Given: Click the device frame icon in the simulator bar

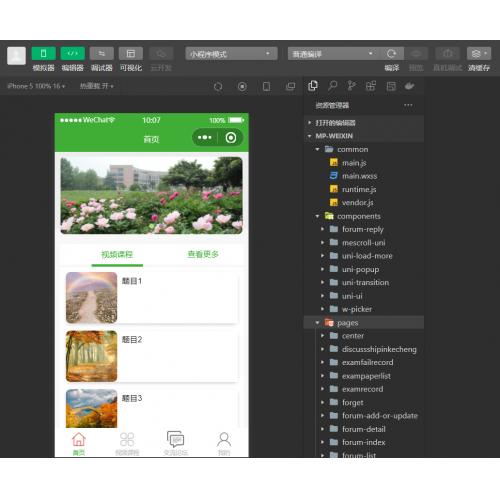Looking at the screenshot, I should [266, 87].
